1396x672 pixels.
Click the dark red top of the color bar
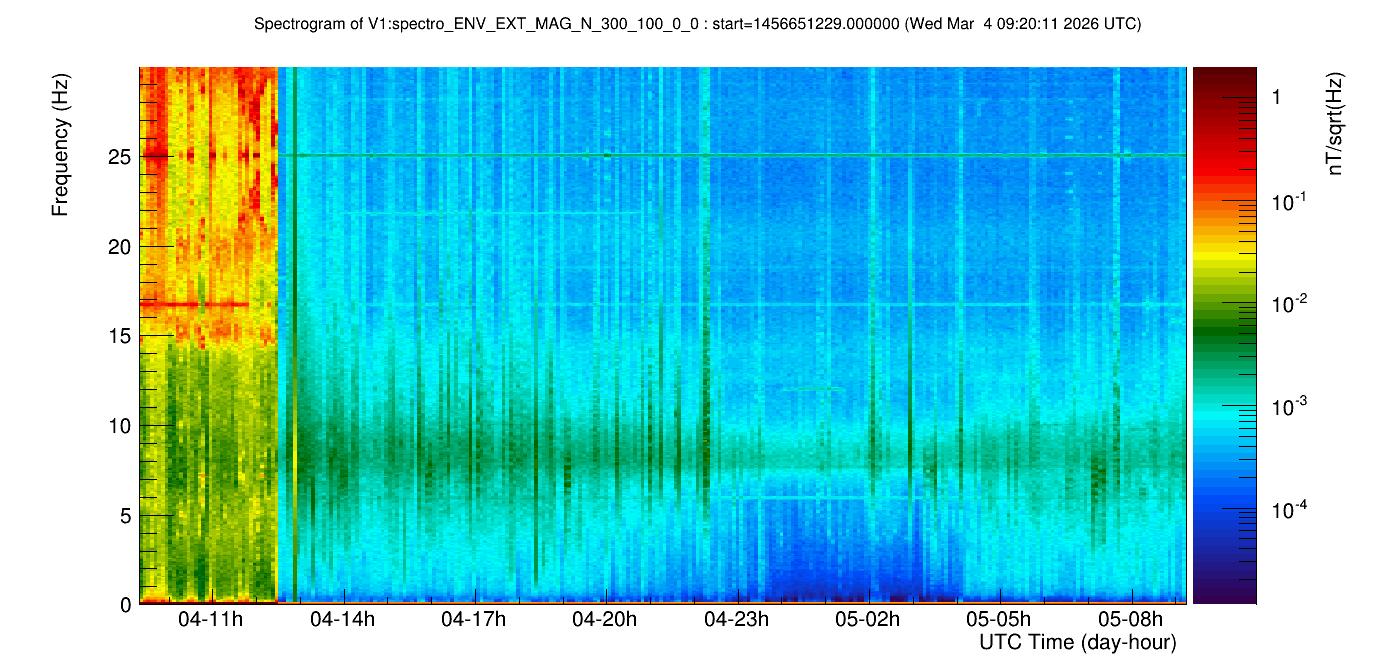pyautogui.click(x=1224, y=76)
